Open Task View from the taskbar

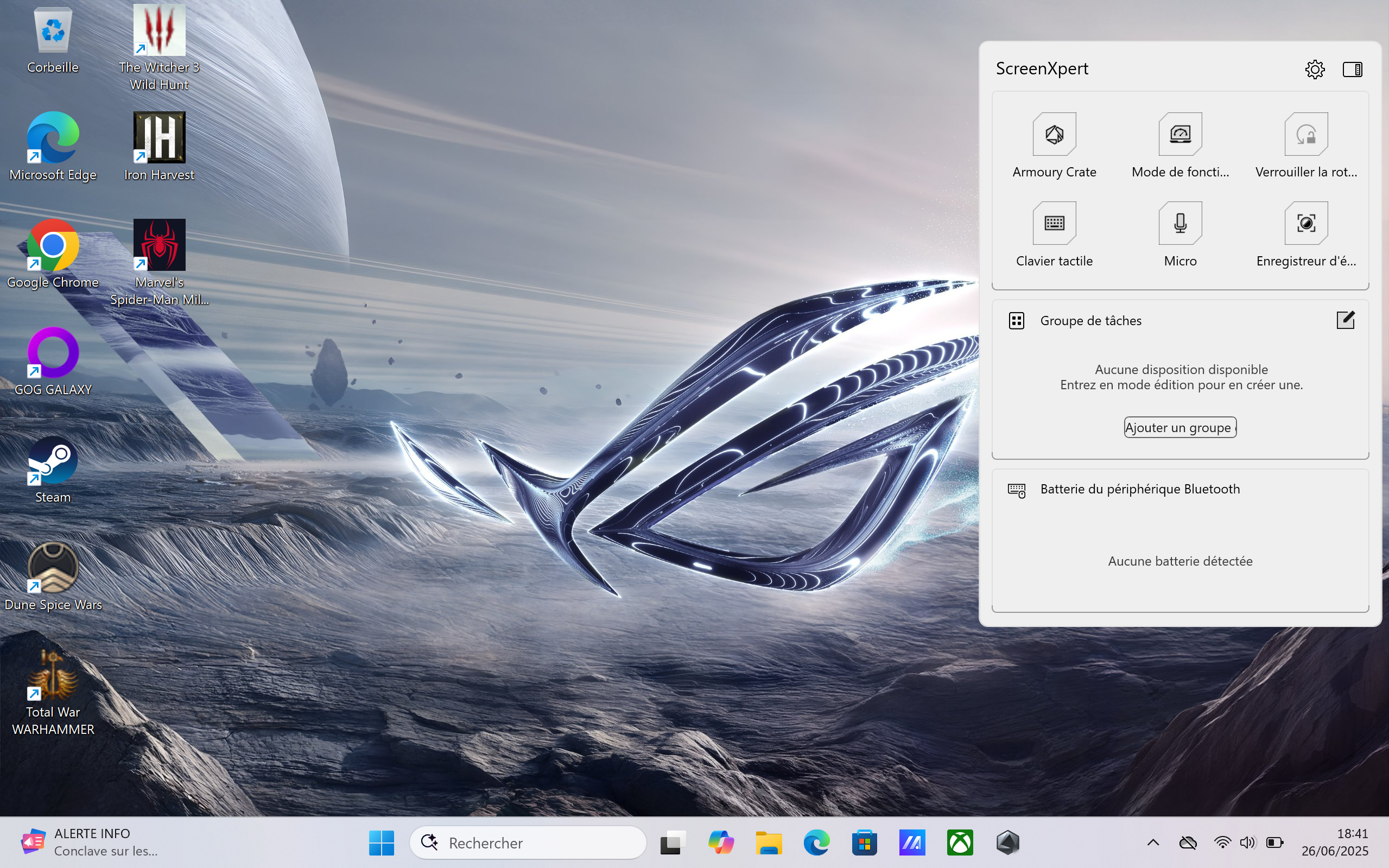point(673,842)
